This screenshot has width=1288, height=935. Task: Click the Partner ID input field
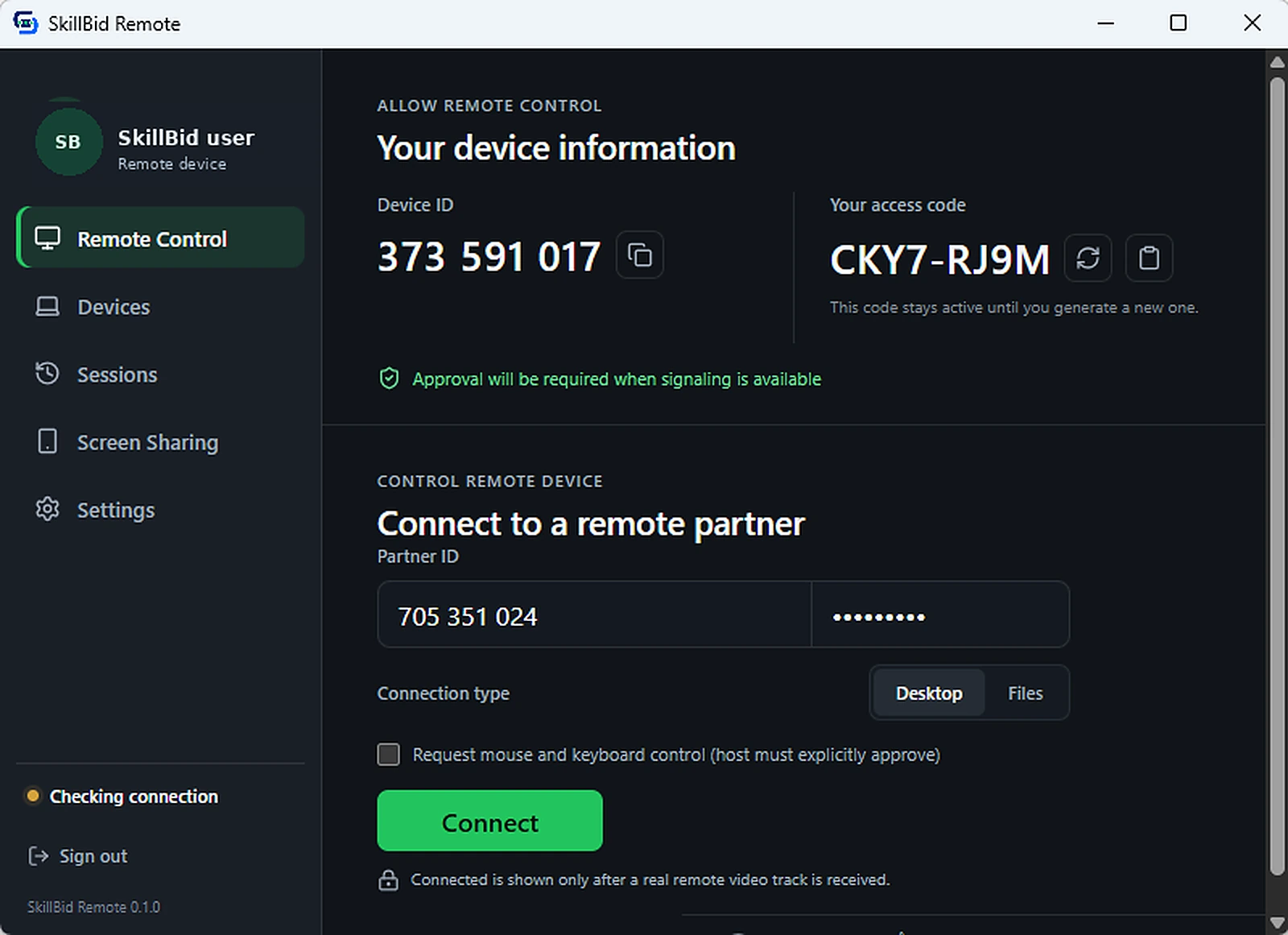click(x=594, y=614)
